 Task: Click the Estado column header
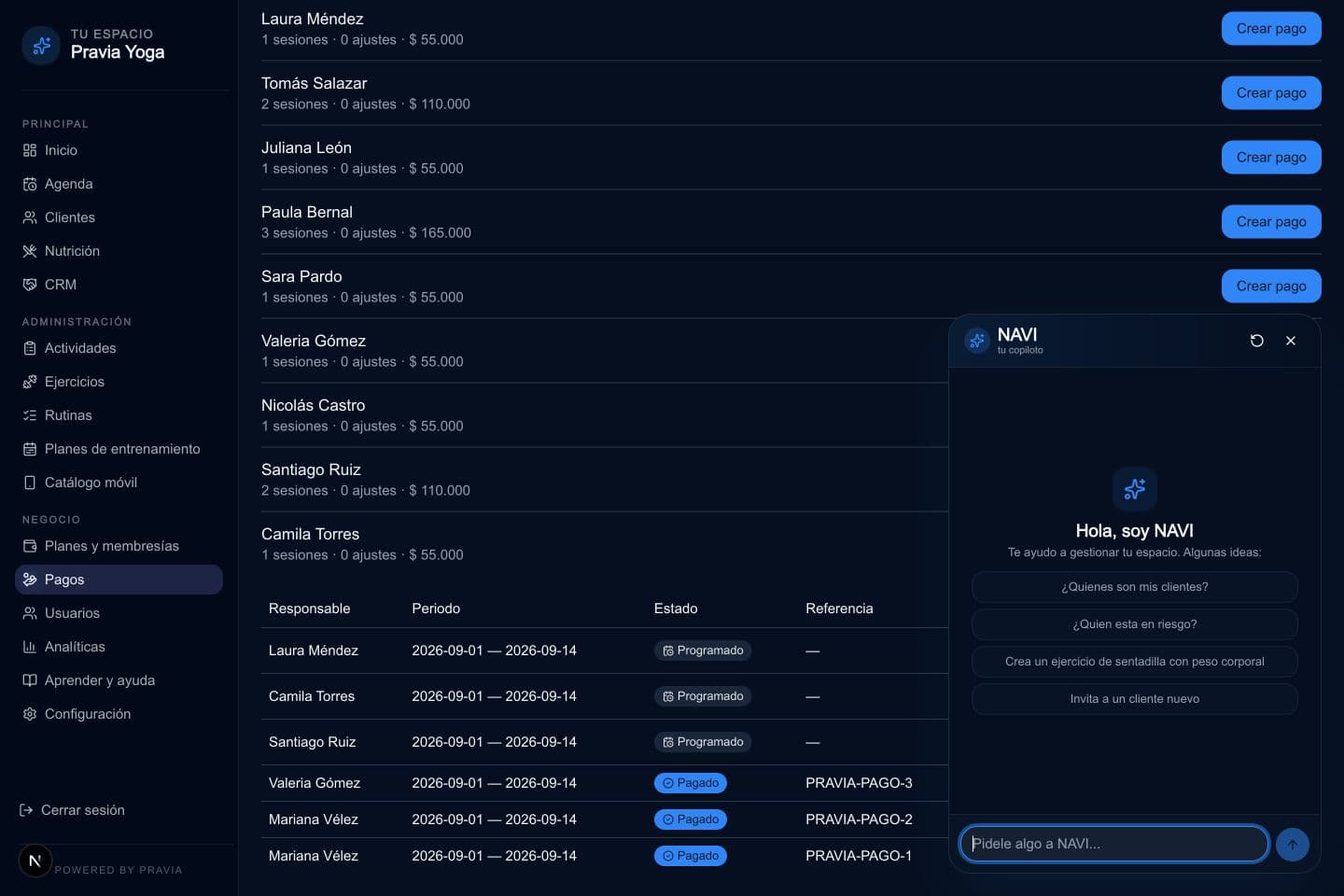(676, 609)
